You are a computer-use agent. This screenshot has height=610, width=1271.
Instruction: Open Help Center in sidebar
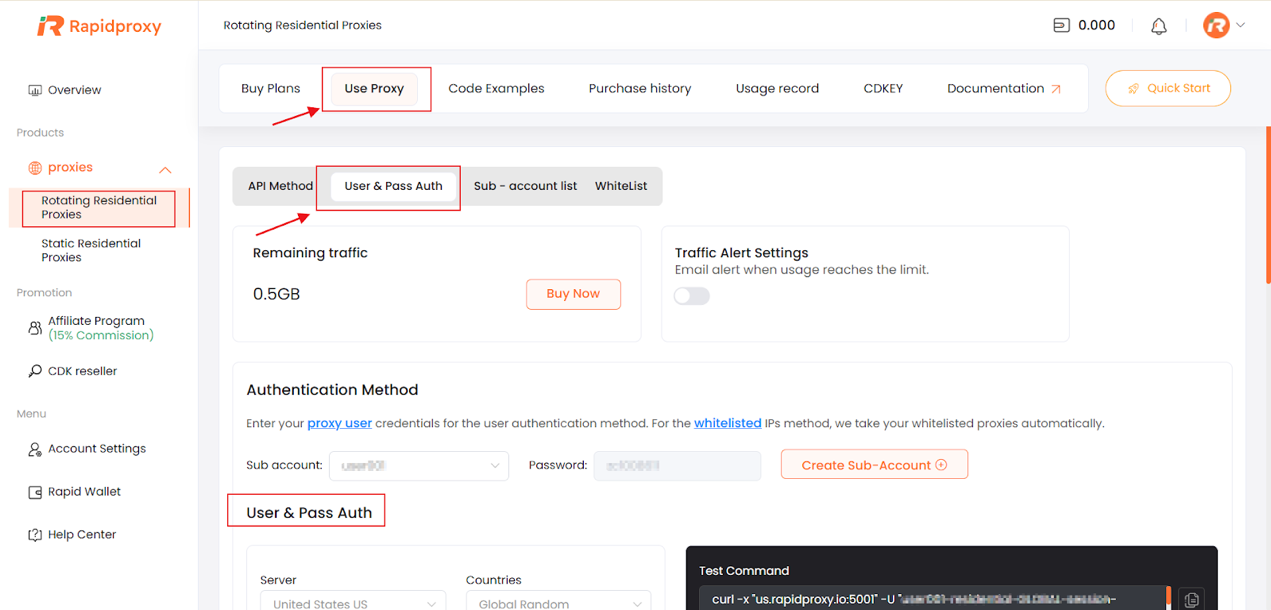[81, 535]
